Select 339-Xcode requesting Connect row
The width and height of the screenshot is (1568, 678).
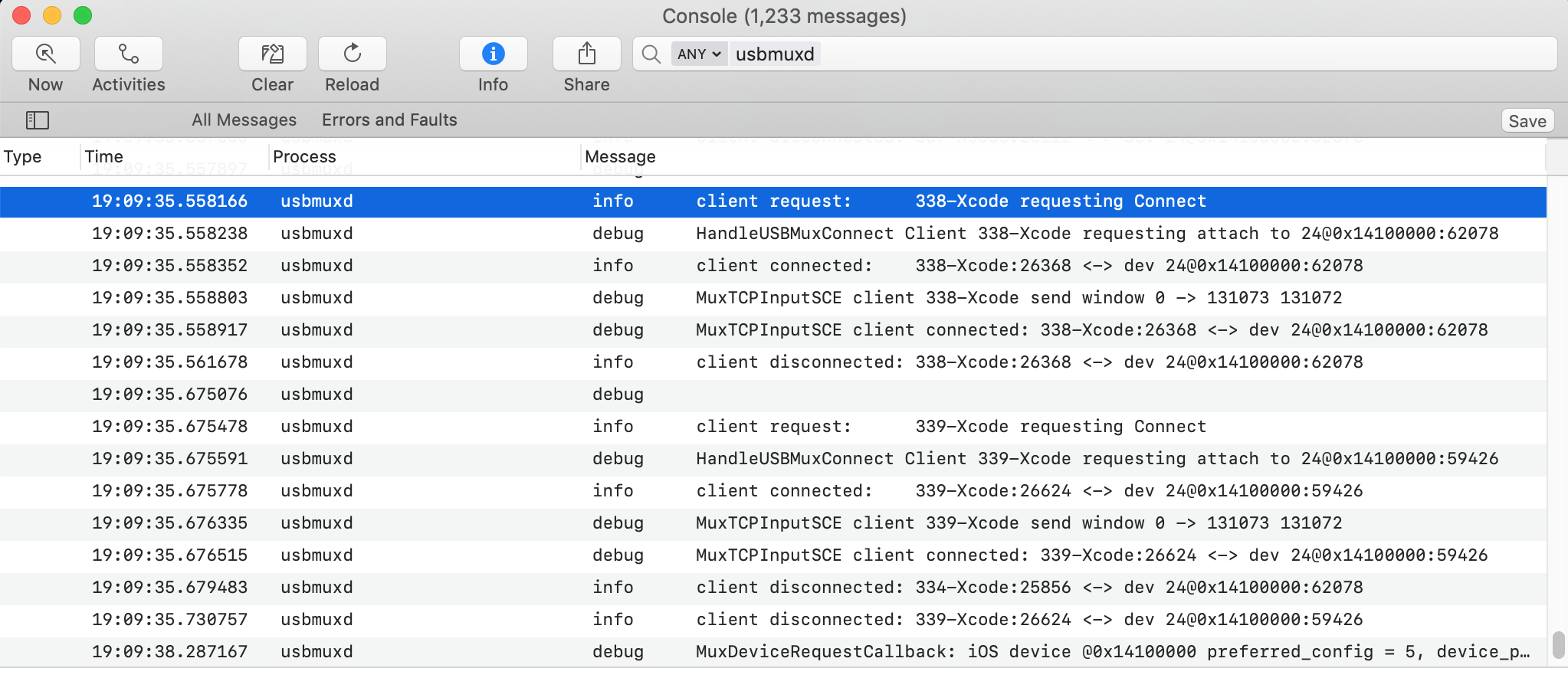[x=773, y=427]
